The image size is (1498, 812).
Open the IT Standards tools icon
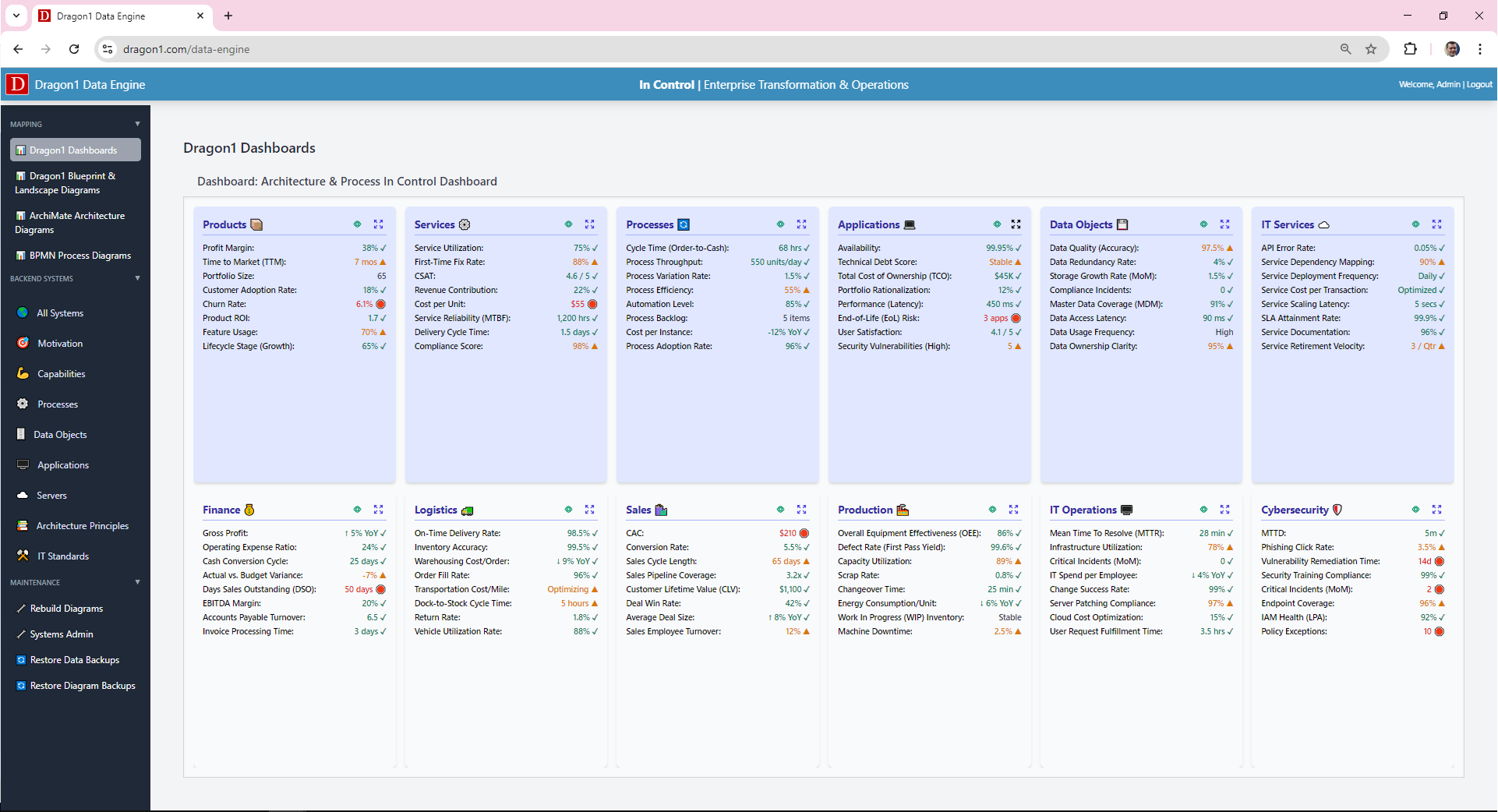pos(23,556)
